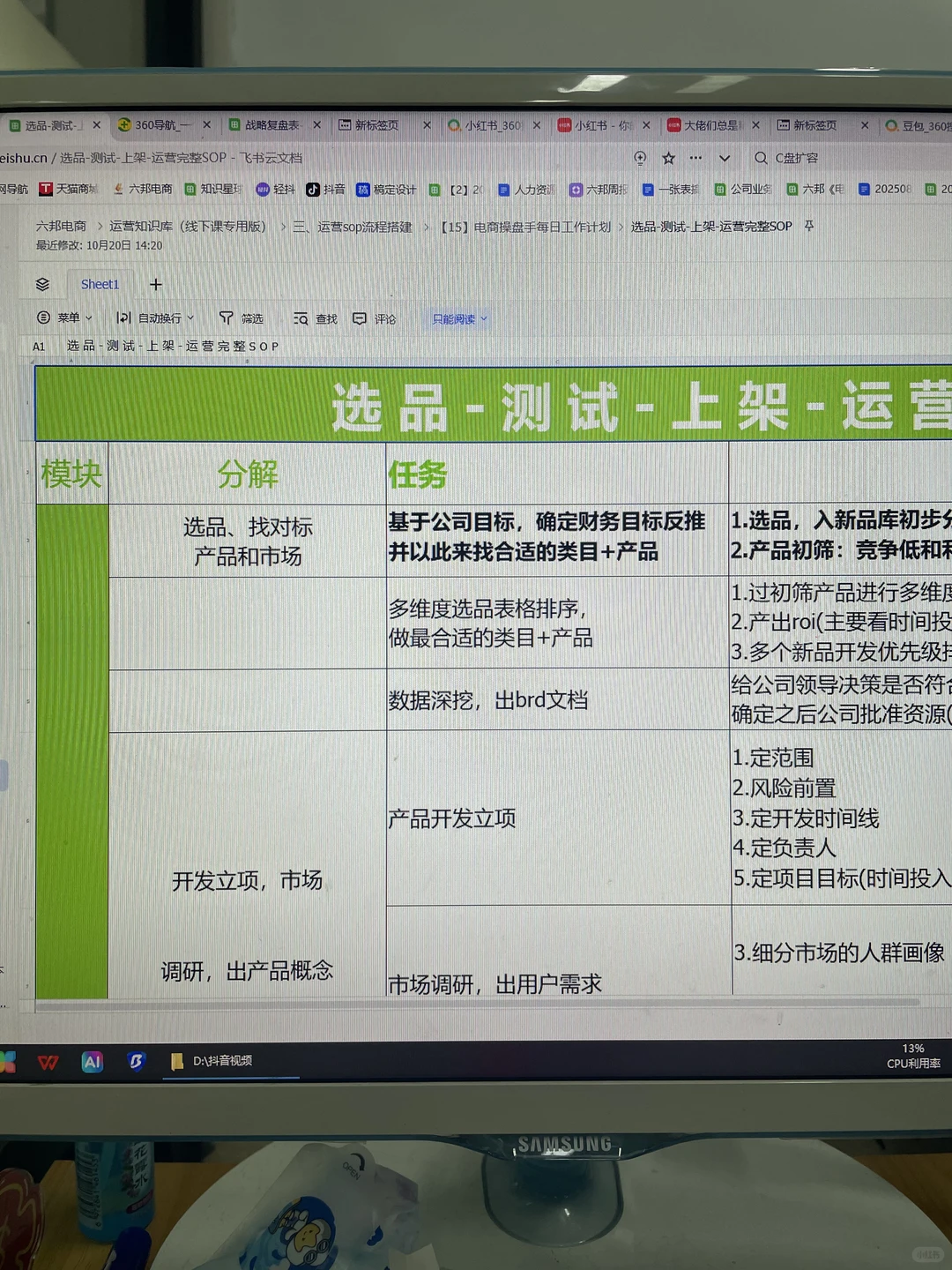Open the 只能阅读 permission dropdown
This screenshot has width=952, height=1270.
[x=459, y=318]
